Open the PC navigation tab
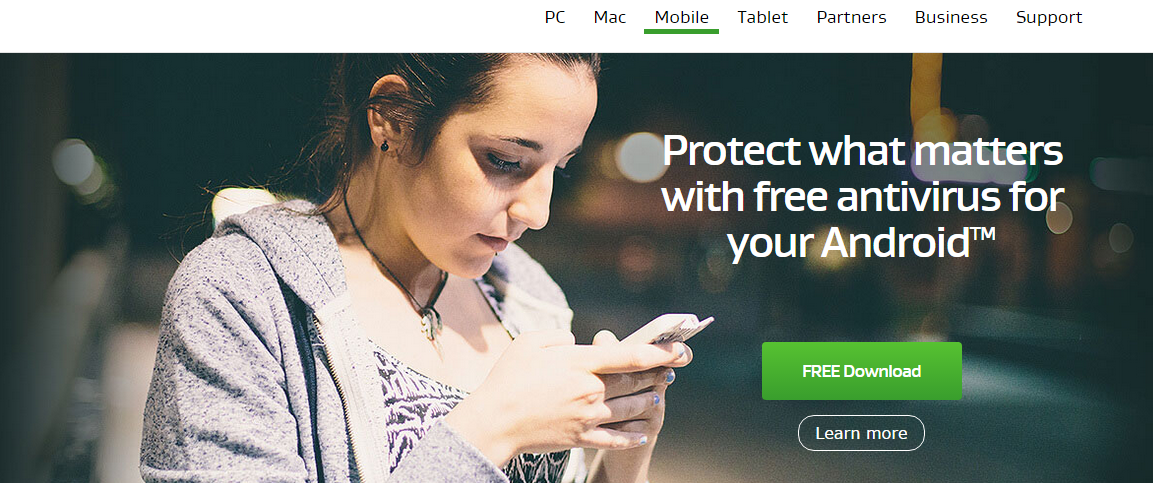This screenshot has width=1153, height=483. pos(554,17)
